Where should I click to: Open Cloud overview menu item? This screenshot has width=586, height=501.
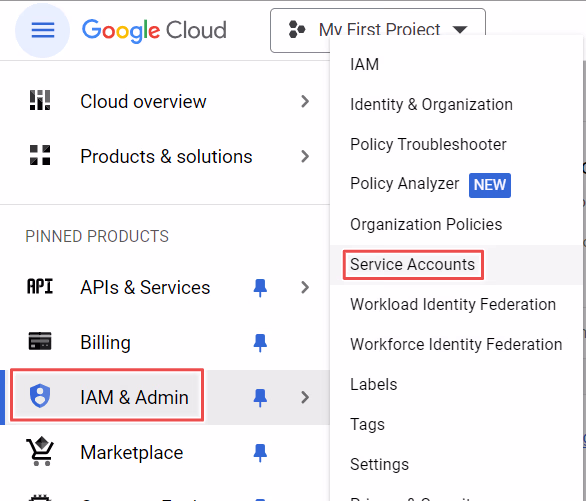[143, 102]
